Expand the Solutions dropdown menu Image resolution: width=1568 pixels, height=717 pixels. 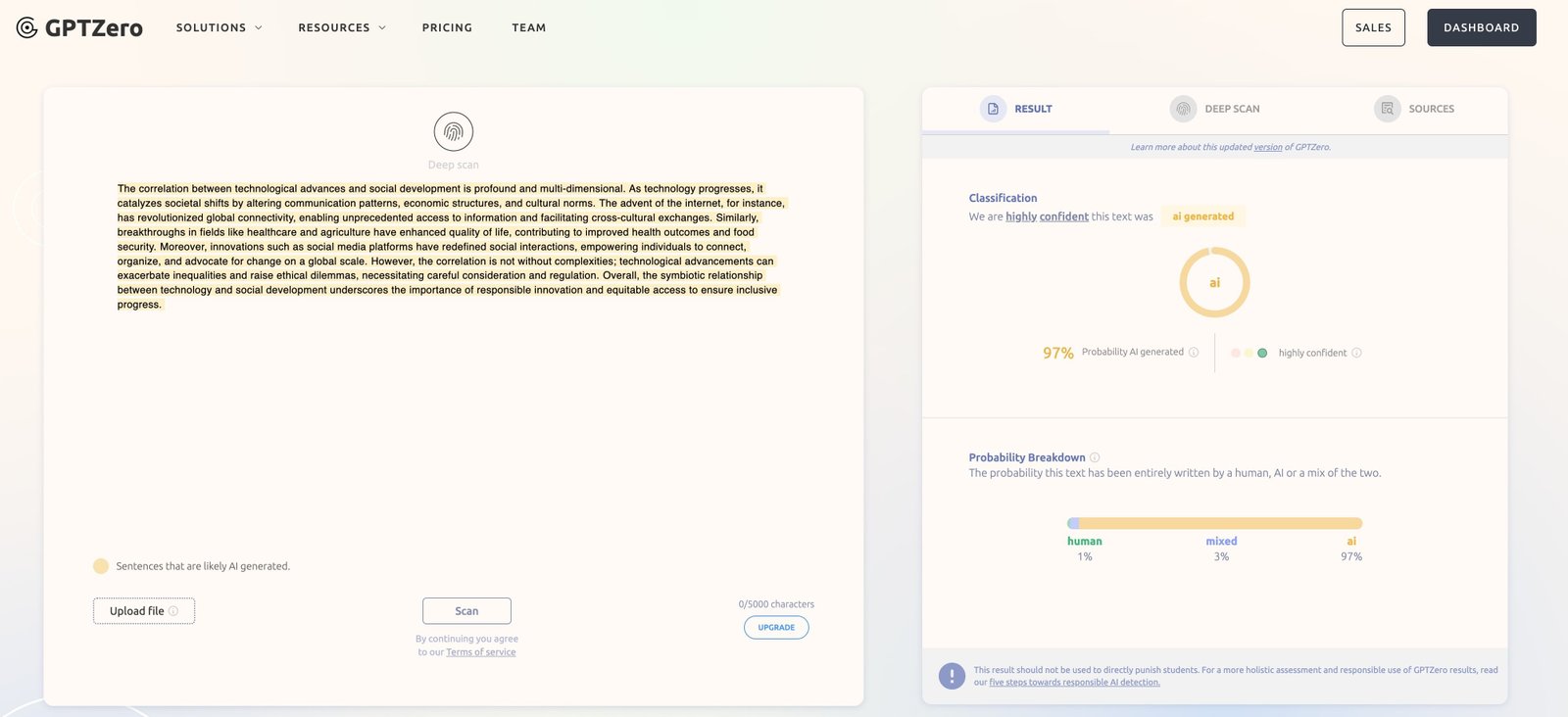pyautogui.click(x=219, y=27)
